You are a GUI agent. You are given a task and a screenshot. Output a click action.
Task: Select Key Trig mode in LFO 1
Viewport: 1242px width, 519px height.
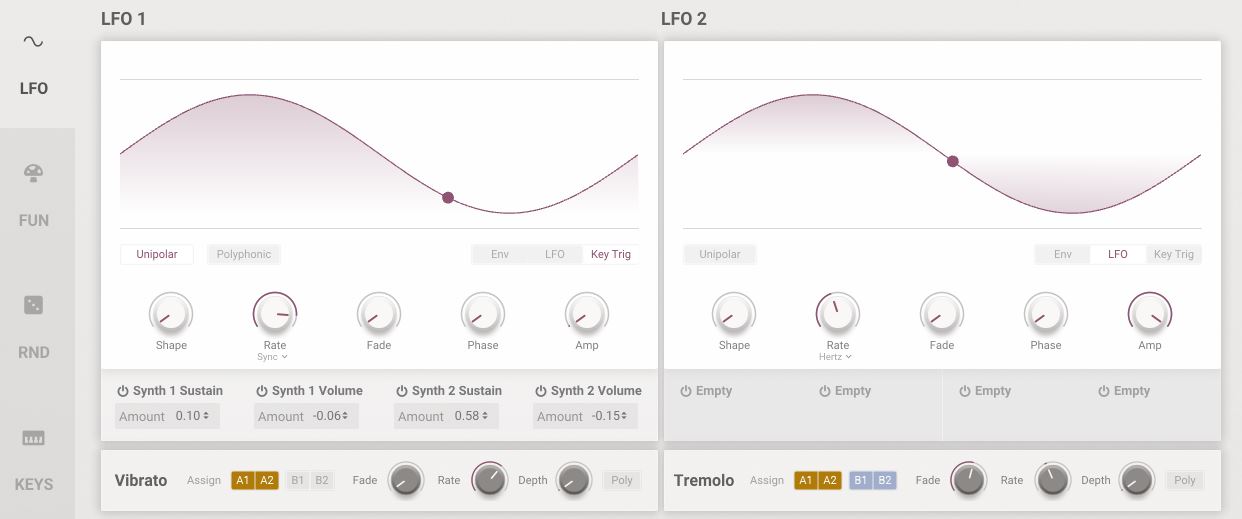pyautogui.click(x=610, y=254)
